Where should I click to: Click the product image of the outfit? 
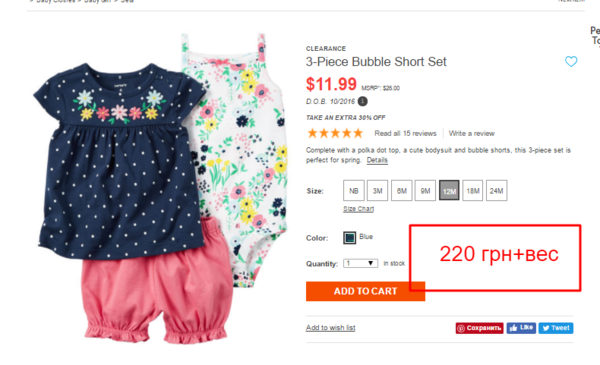tap(161, 189)
